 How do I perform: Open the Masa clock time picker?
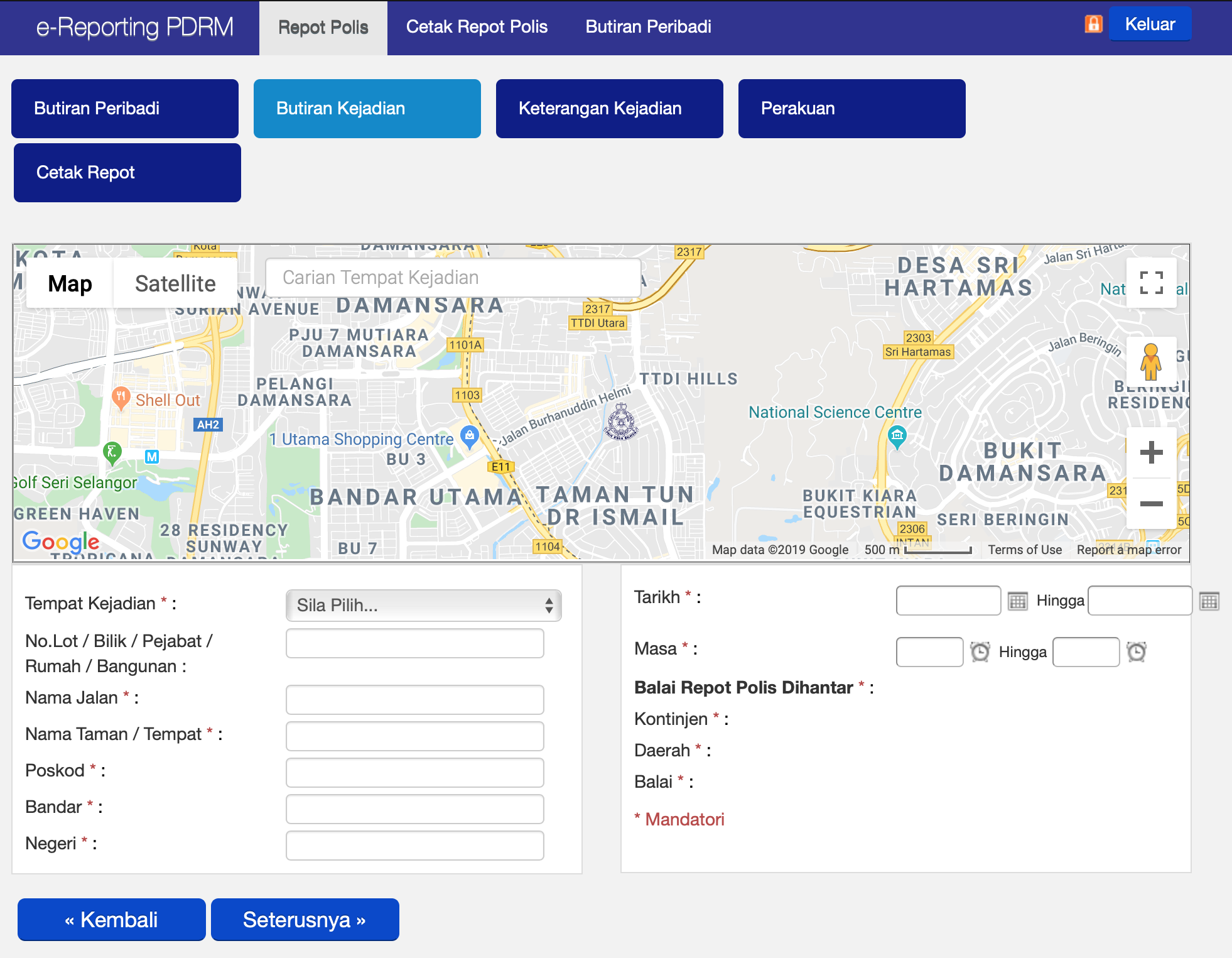click(980, 651)
